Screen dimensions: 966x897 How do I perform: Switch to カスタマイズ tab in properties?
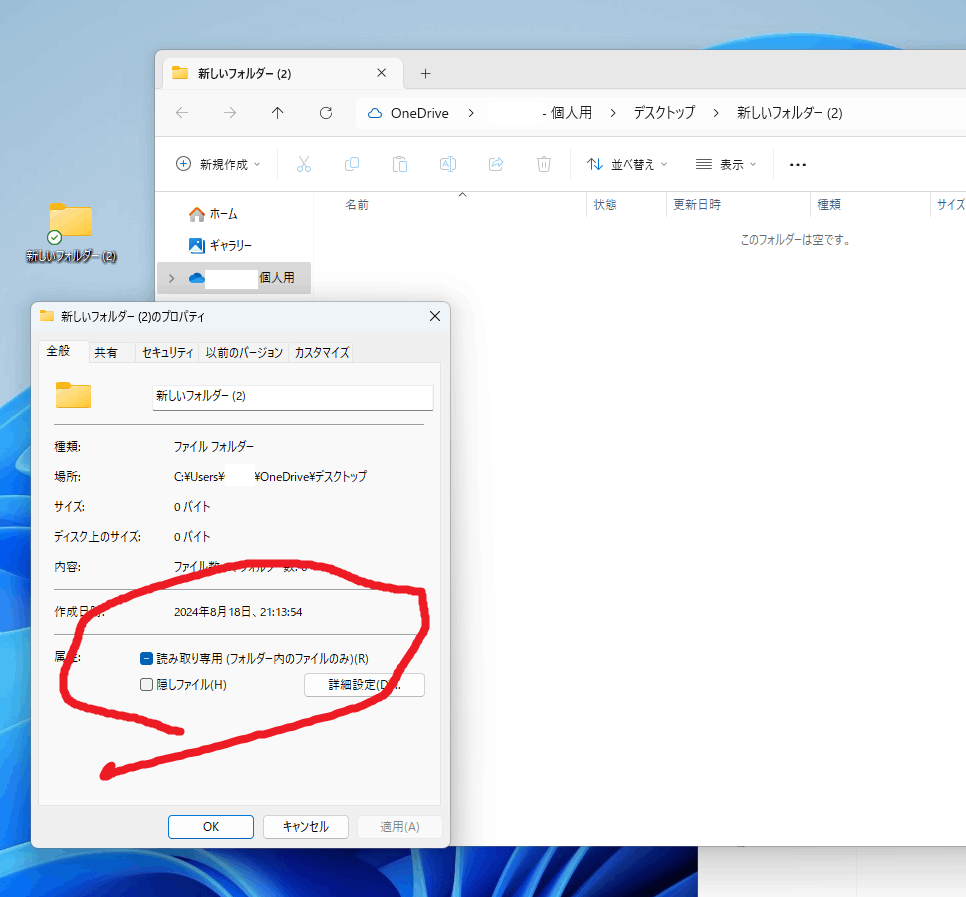pyautogui.click(x=322, y=352)
